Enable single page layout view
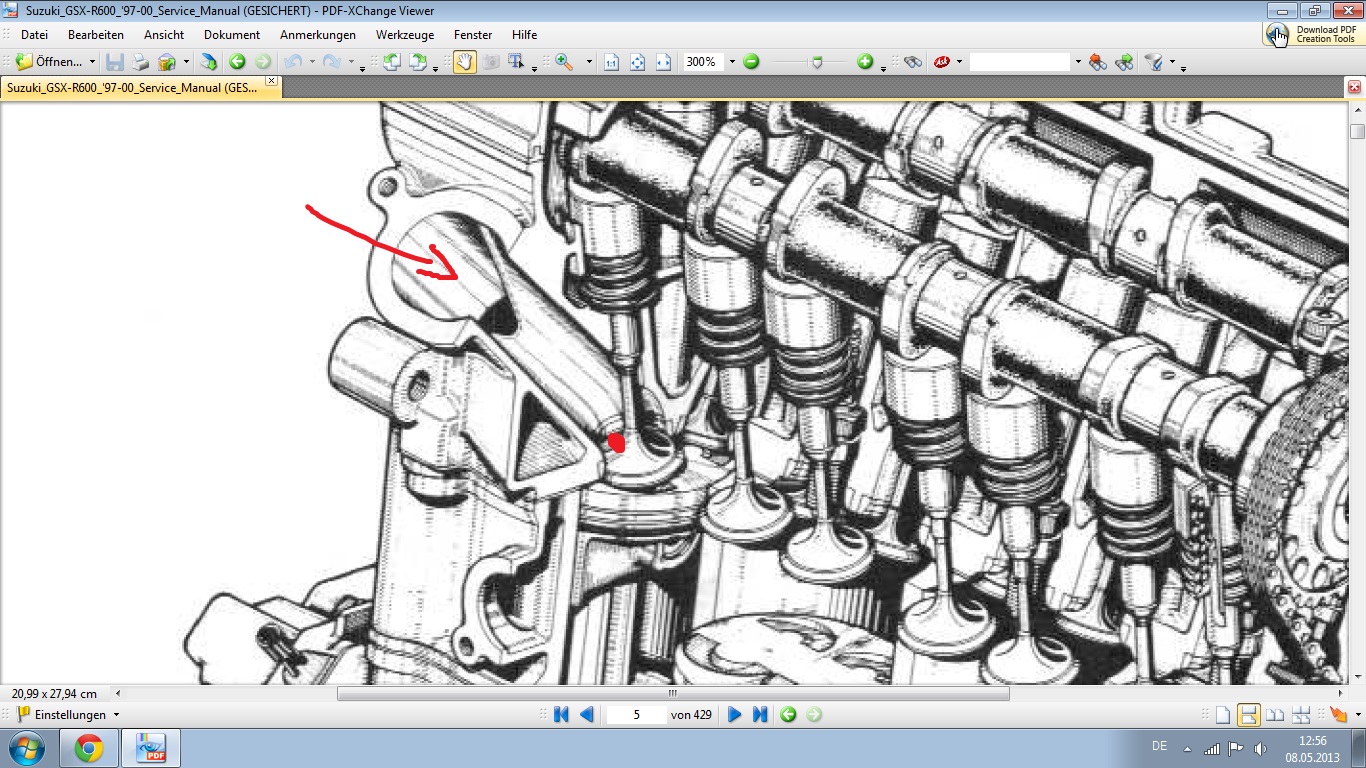Screen dimensions: 1366x768 pyautogui.click(x=1222, y=715)
